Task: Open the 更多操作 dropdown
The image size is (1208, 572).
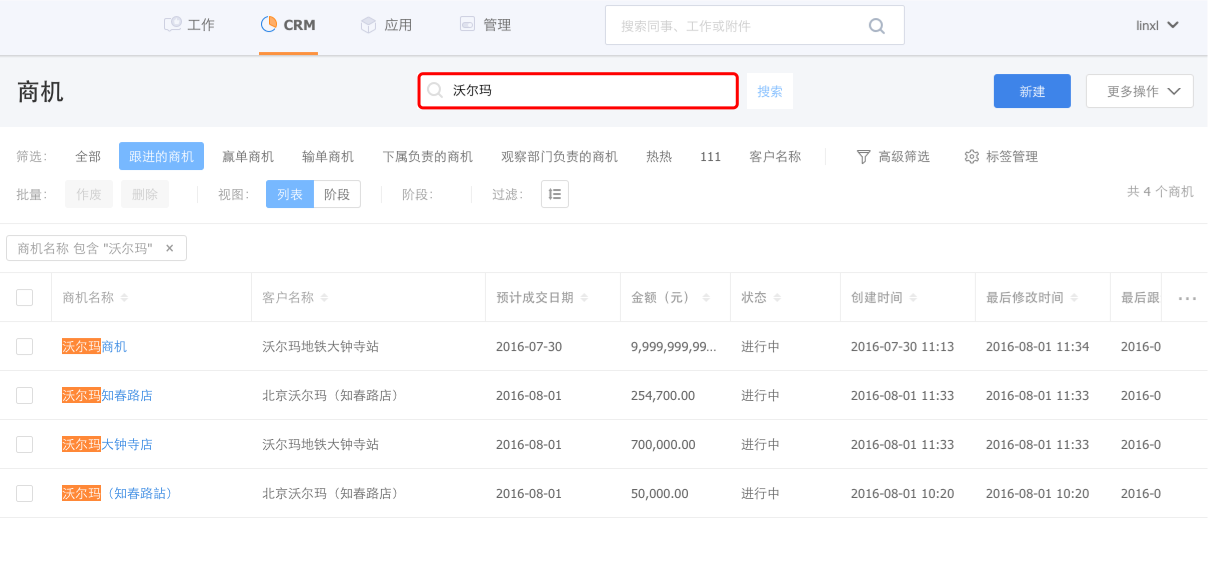Action: [x=1140, y=91]
